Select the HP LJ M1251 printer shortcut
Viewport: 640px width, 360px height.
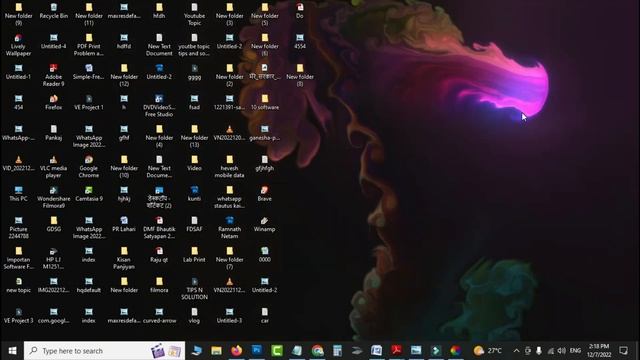(x=53, y=258)
